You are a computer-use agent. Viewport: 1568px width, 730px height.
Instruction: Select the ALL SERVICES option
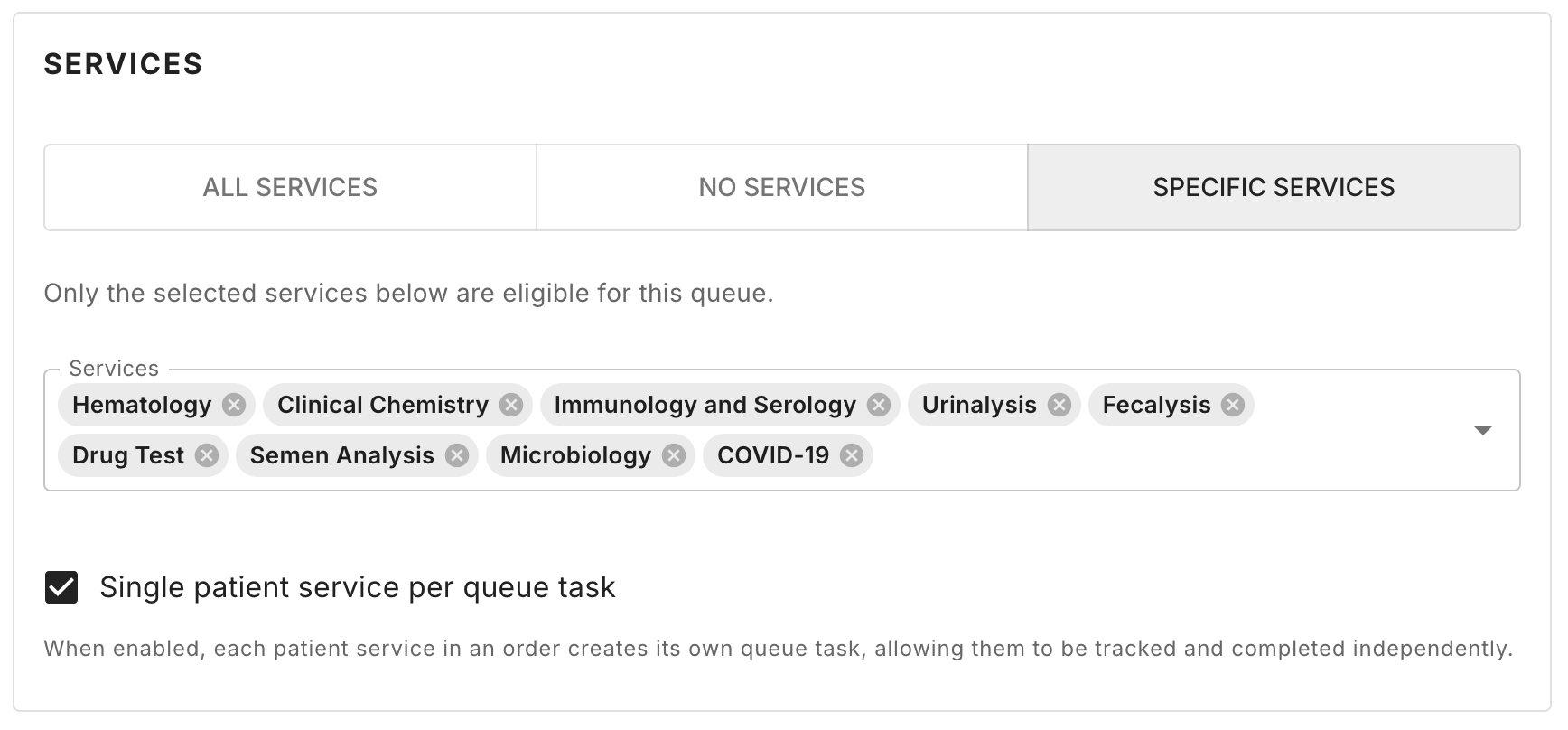click(x=290, y=187)
